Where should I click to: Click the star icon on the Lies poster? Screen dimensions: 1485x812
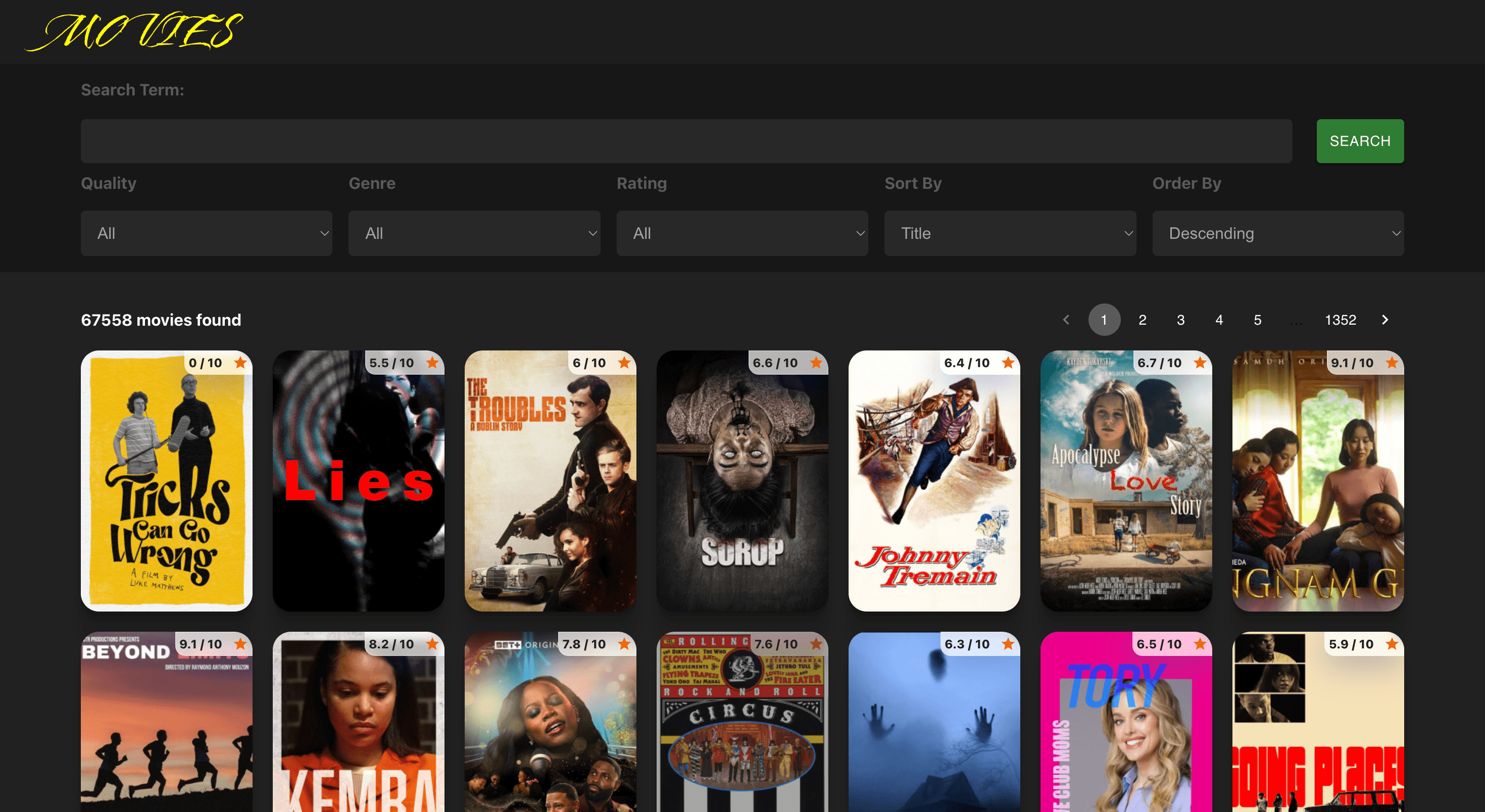coord(433,363)
